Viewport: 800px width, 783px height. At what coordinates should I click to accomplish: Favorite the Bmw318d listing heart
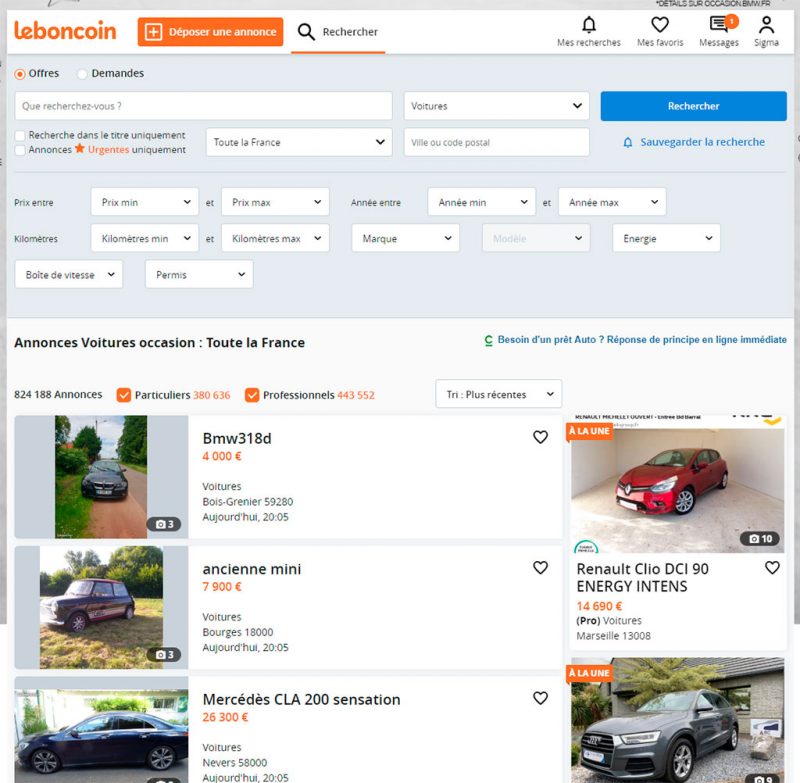[x=540, y=437]
